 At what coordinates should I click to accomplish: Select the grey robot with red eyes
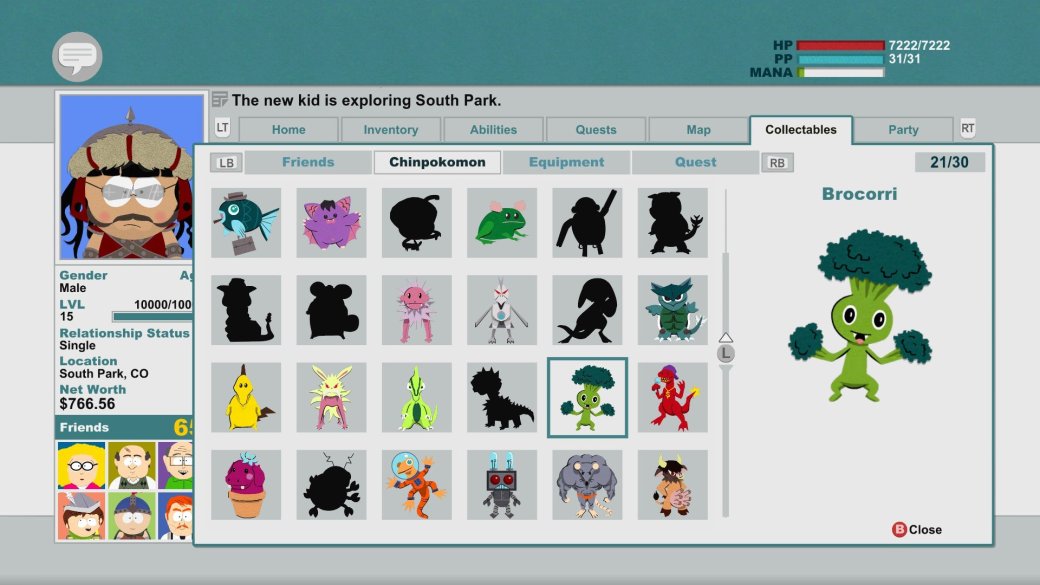click(502, 485)
